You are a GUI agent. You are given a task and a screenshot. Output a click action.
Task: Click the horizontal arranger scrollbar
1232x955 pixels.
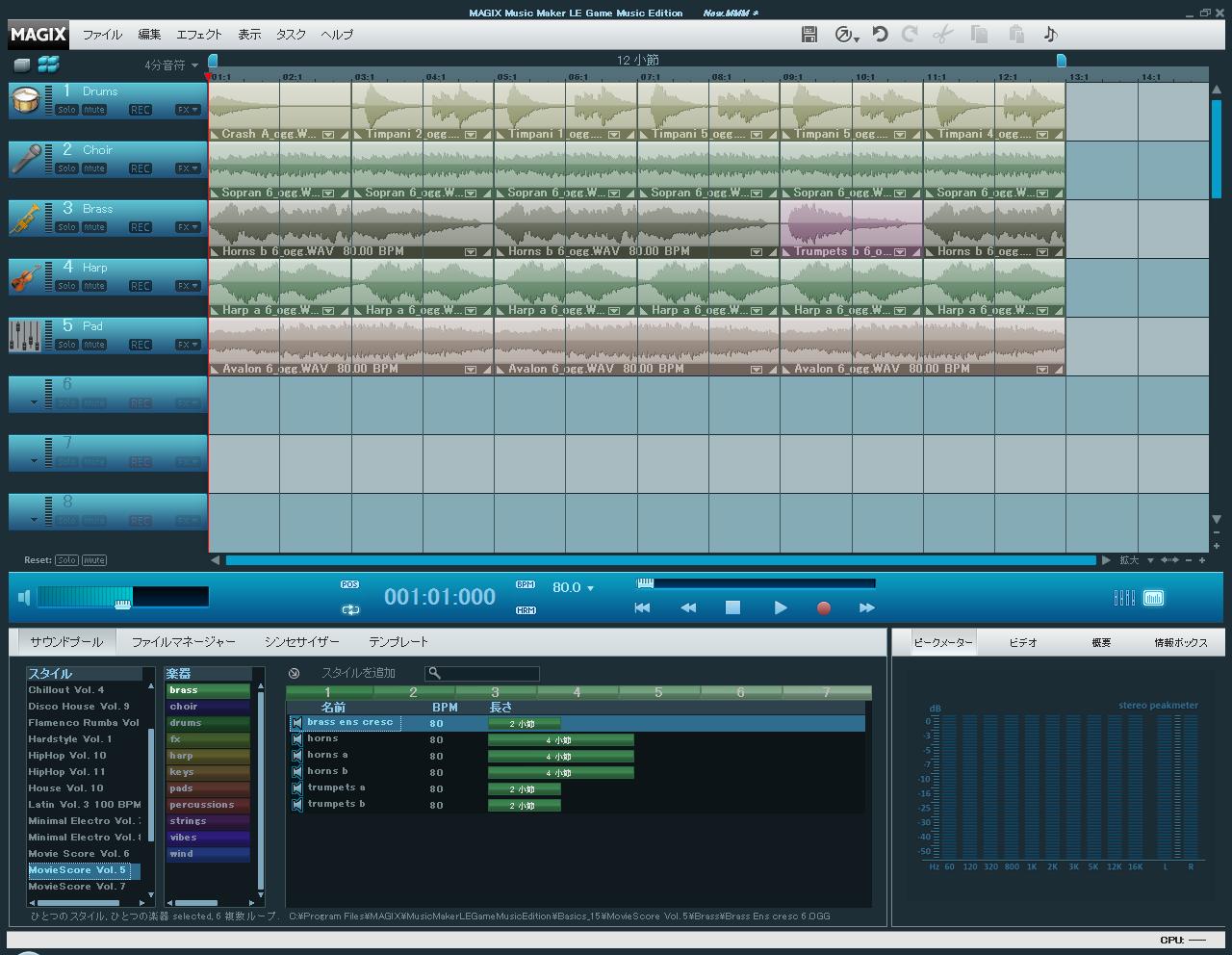[x=660, y=560]
